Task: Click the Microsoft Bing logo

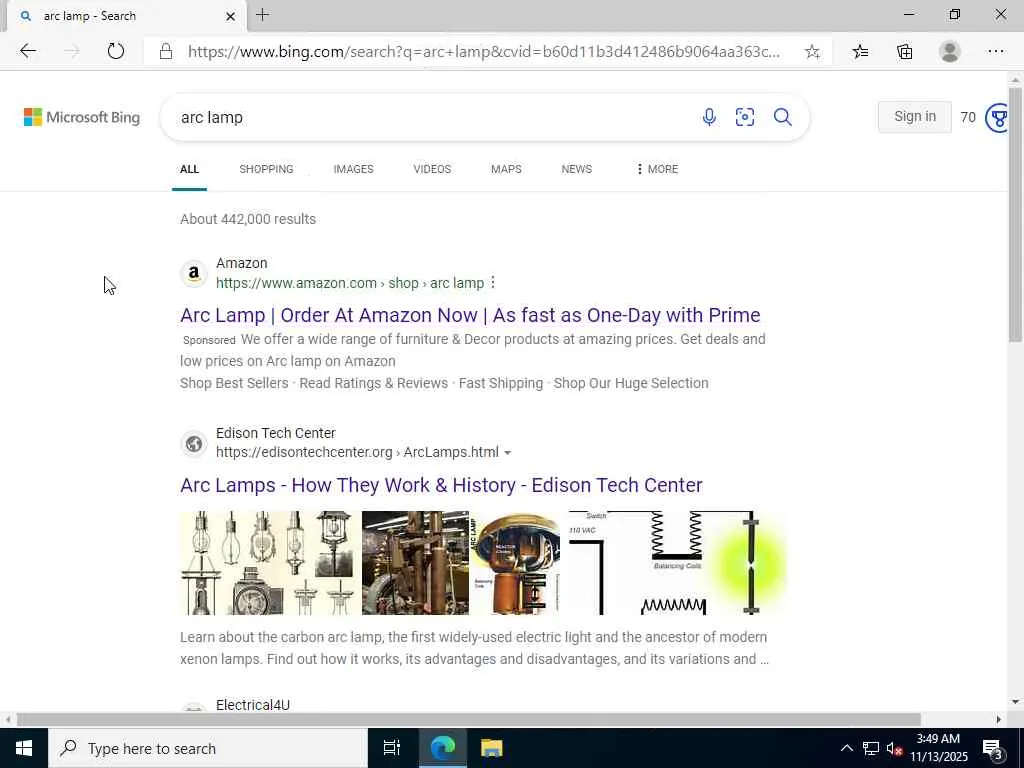Action: point(82,117)
